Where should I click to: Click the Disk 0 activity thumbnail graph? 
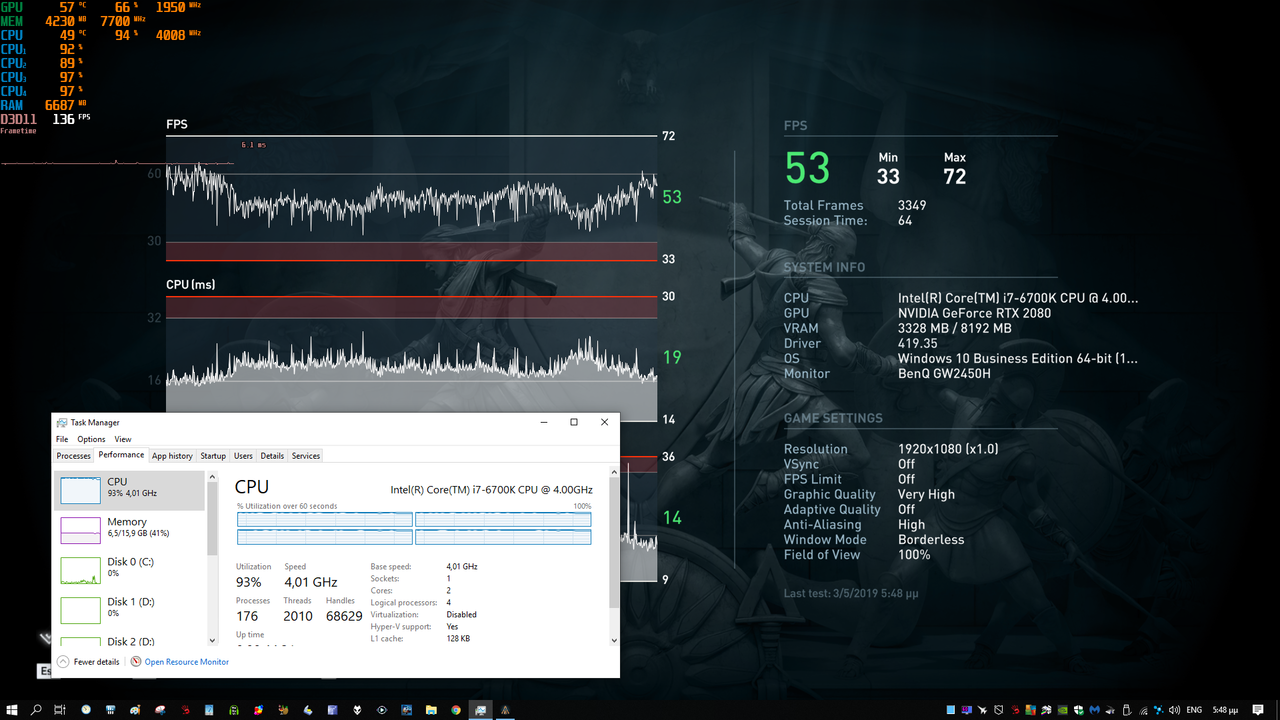tap(80, 570)
